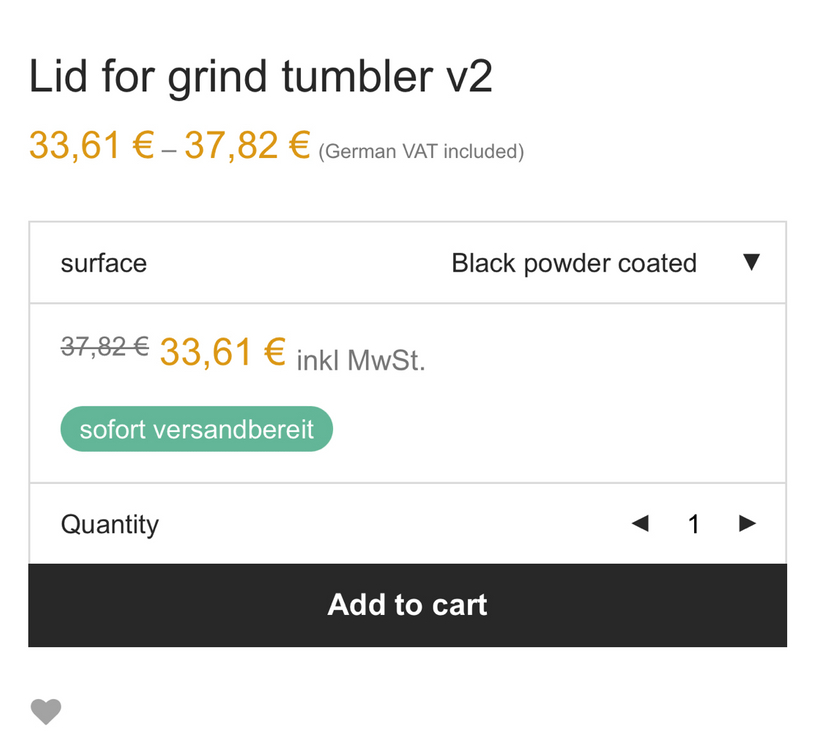The width and height of the screenshot is (816, 750).
Task: Click the Quantity label
Action: (x=110, y=524)
